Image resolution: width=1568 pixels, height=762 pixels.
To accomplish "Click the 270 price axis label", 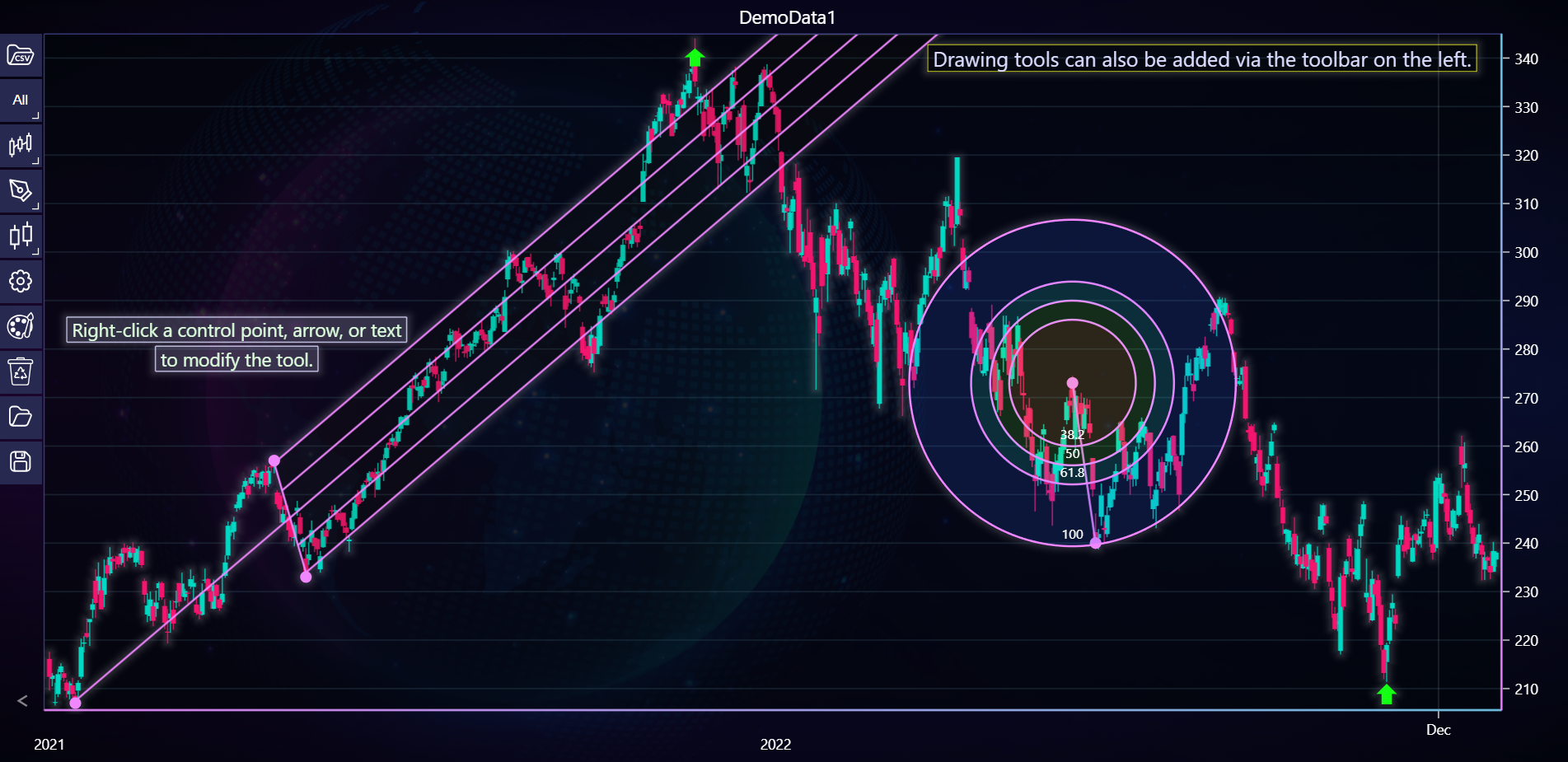I will pyautogui.click(x=1526, y=398).
